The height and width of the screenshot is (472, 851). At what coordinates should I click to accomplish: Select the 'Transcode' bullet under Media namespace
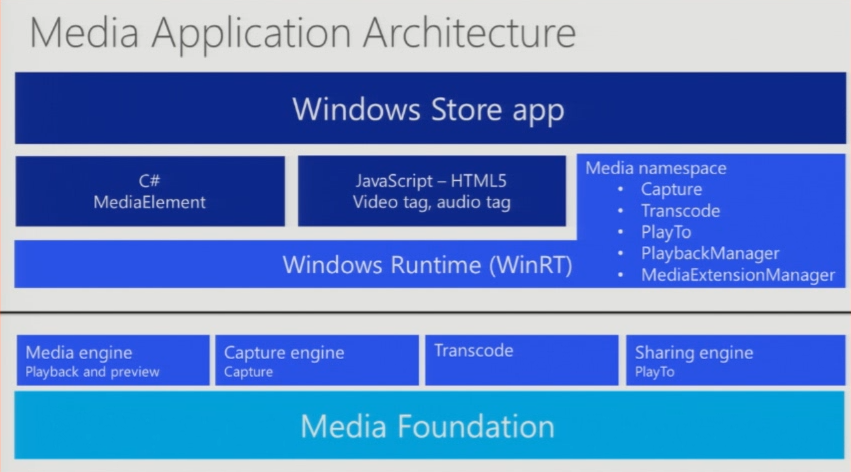click(x=681, y=211)
